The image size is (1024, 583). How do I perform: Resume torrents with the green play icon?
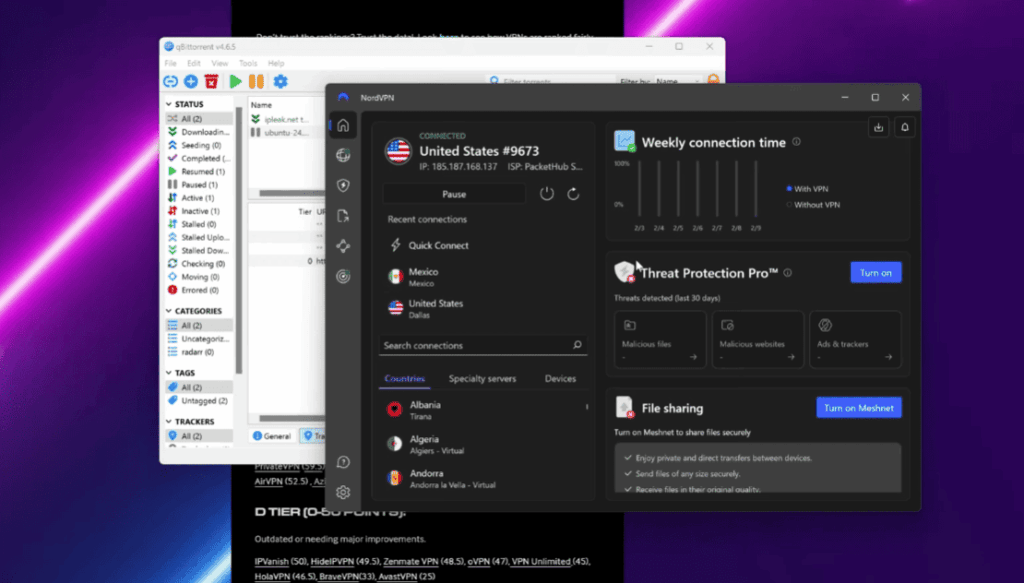(x=234, y=81)
